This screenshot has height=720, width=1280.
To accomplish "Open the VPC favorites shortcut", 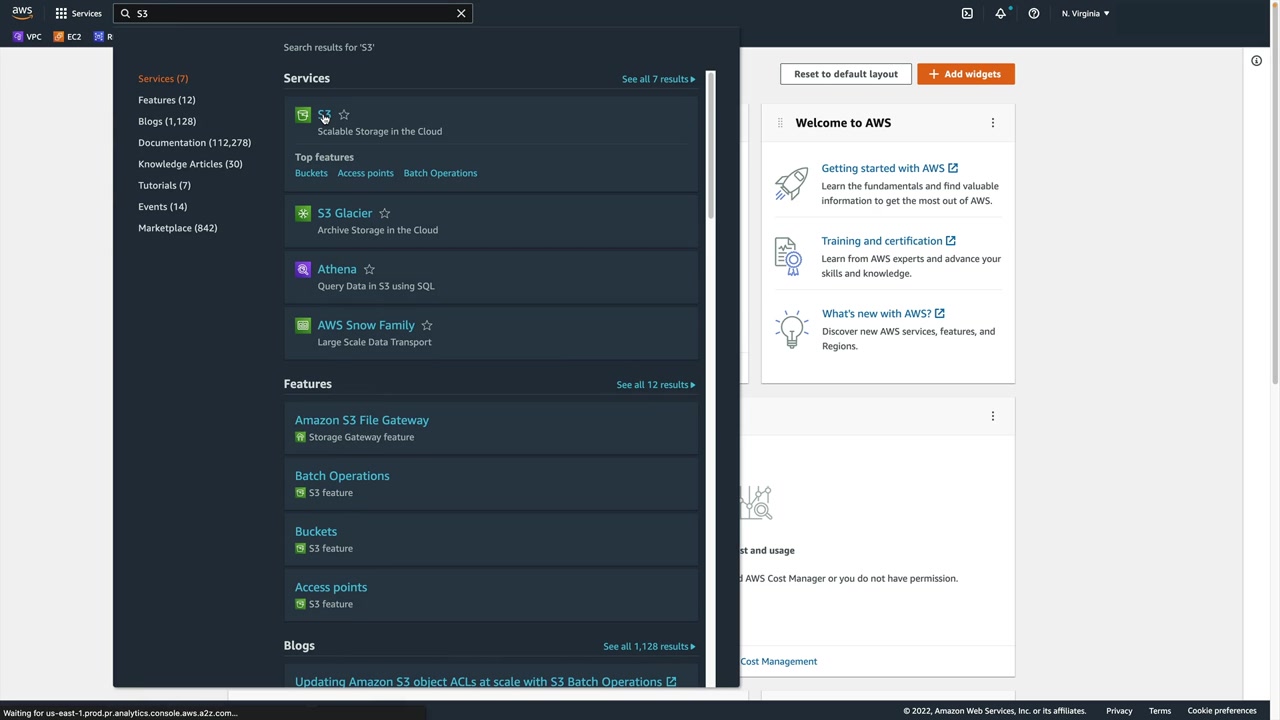I will tap(27, 37).
